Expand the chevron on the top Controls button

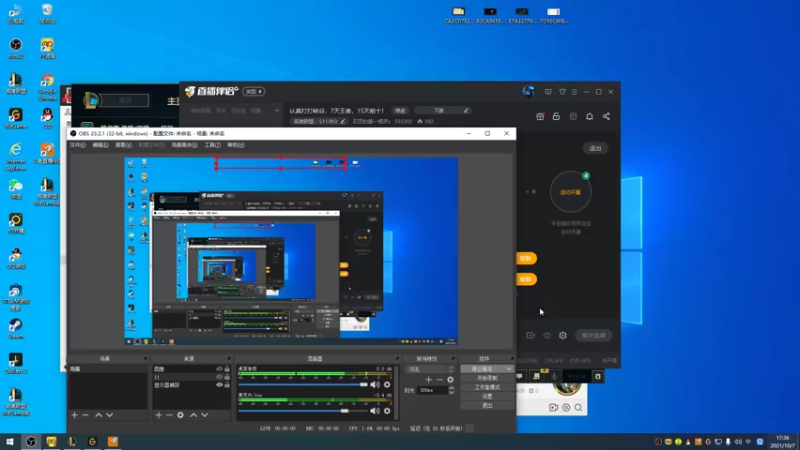coord(509,368)
